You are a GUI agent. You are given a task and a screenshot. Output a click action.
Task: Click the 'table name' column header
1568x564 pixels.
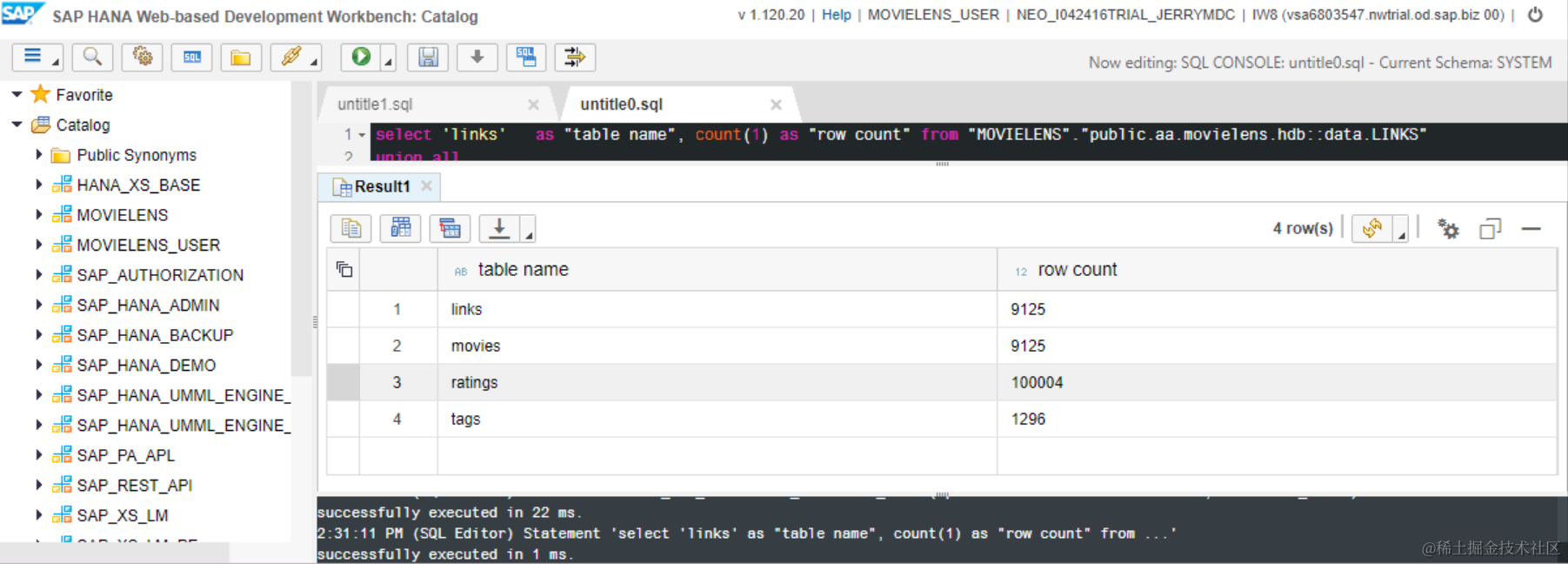[x=717, y=270]
